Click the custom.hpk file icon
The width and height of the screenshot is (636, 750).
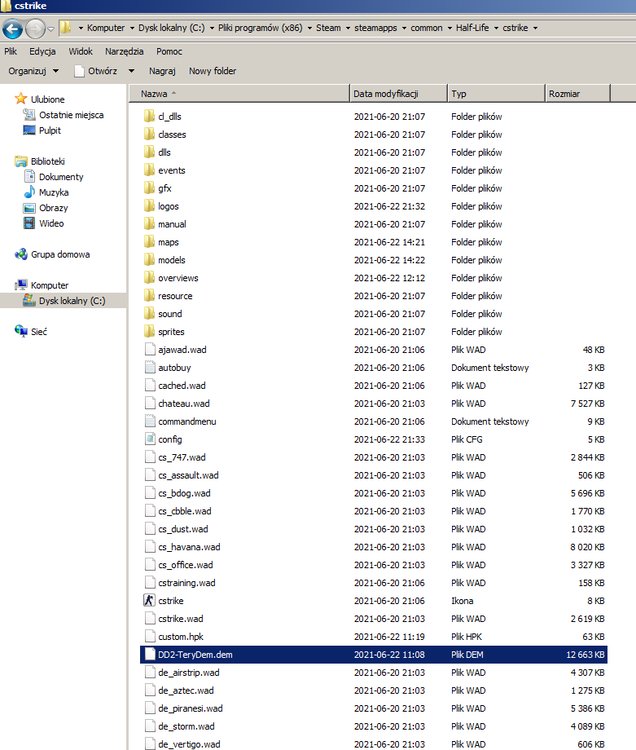(150, 637)
